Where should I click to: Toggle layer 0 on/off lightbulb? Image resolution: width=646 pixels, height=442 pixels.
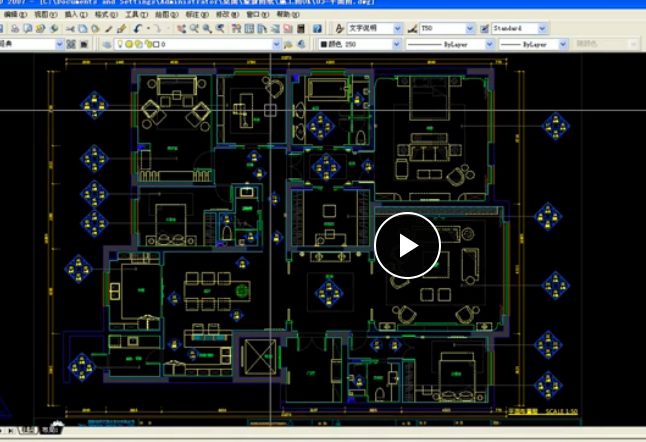point(120,44)
